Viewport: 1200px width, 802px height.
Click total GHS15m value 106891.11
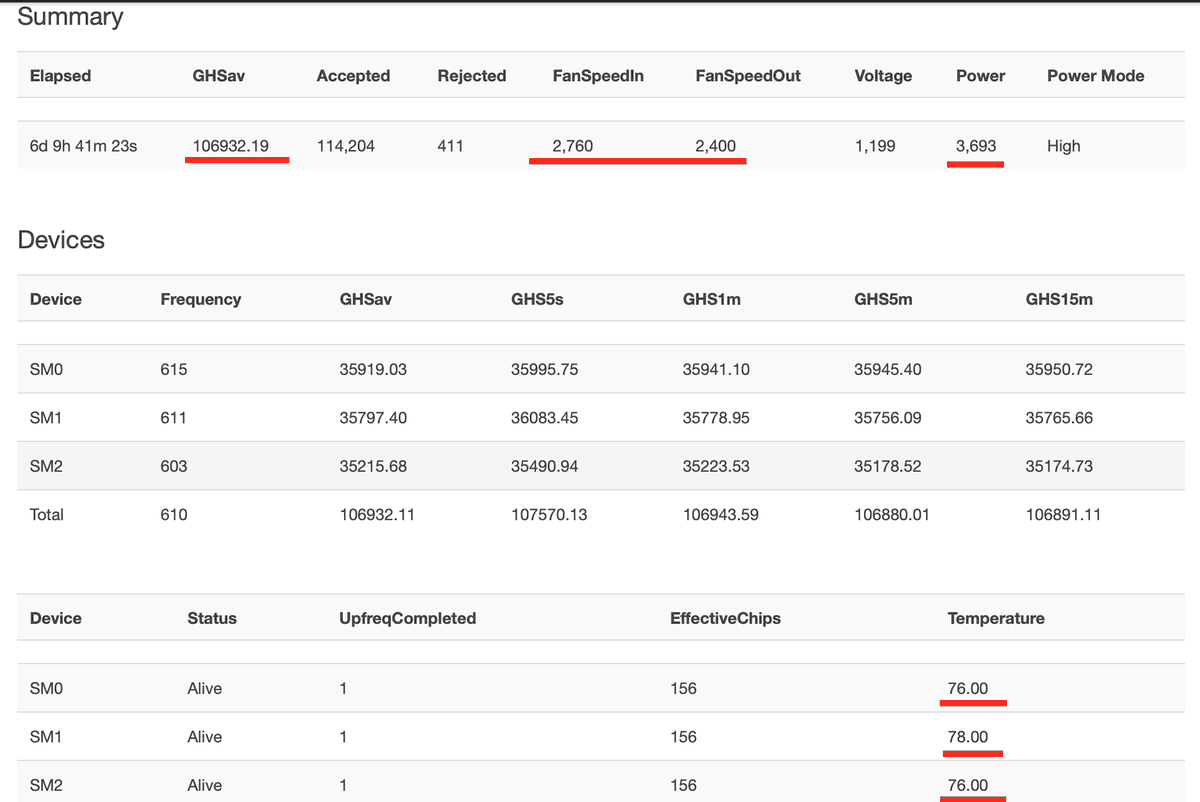[x=1064, y=515]
